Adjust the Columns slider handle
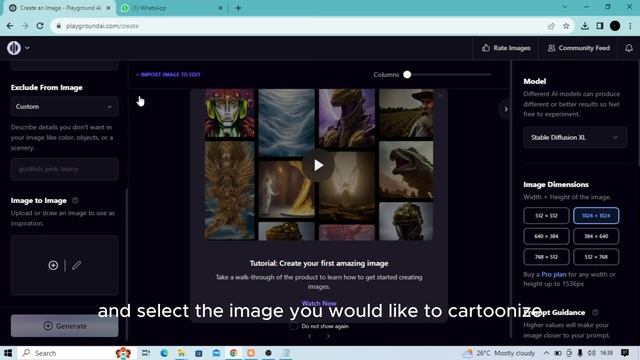Screen dimensions: 640x360 pyautogui.click(x=407, y=75)
